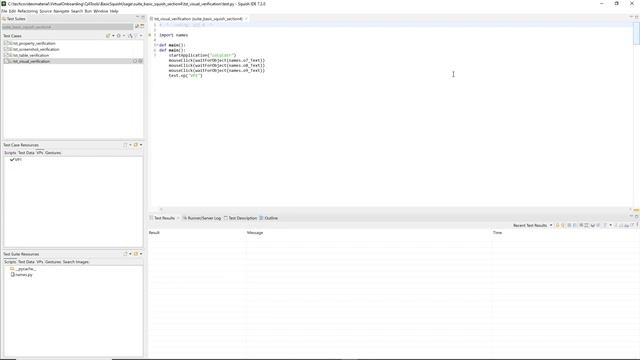The height and width of the screenshot is (360, 640).
Task: Minimize the Test Suites panel
Action: point(138,17)
